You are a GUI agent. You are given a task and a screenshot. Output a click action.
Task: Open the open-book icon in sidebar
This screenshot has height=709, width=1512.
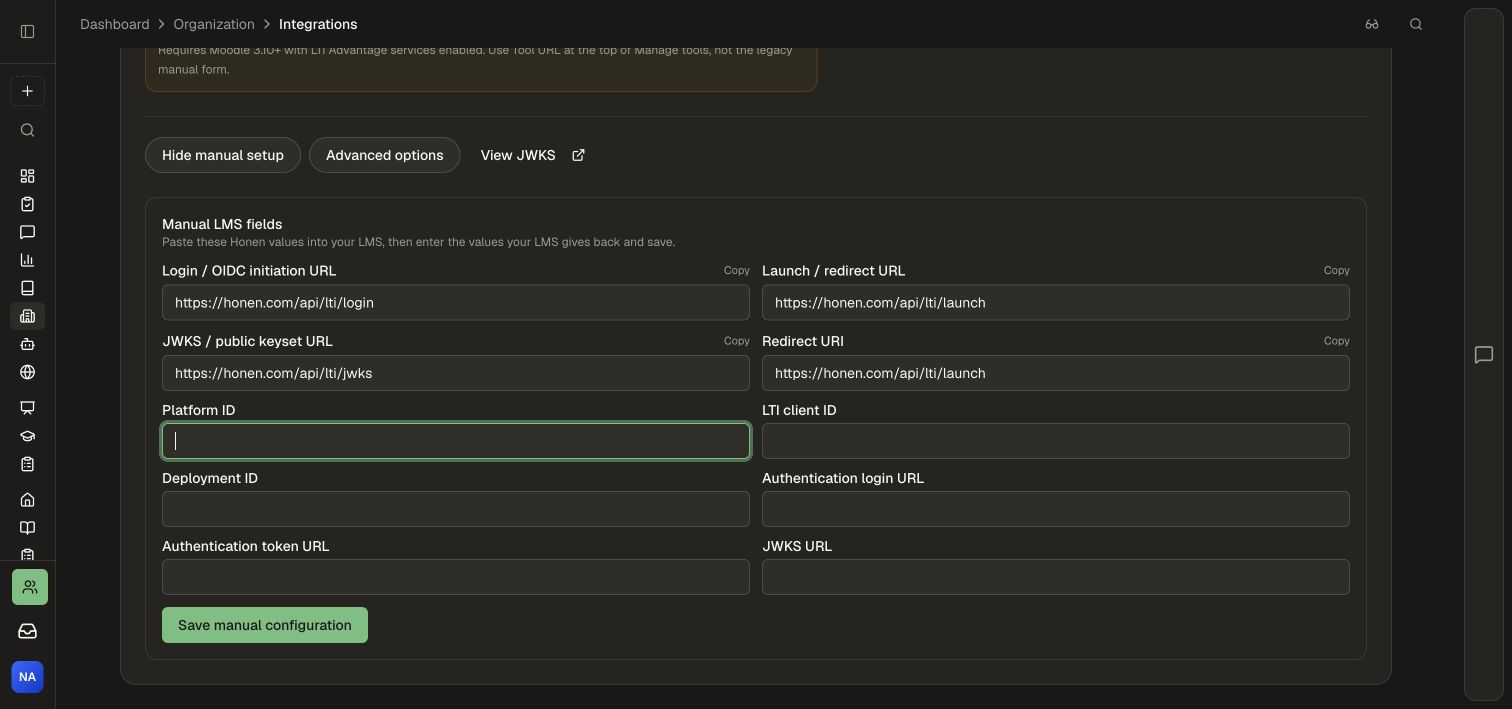tap(27, 528)
